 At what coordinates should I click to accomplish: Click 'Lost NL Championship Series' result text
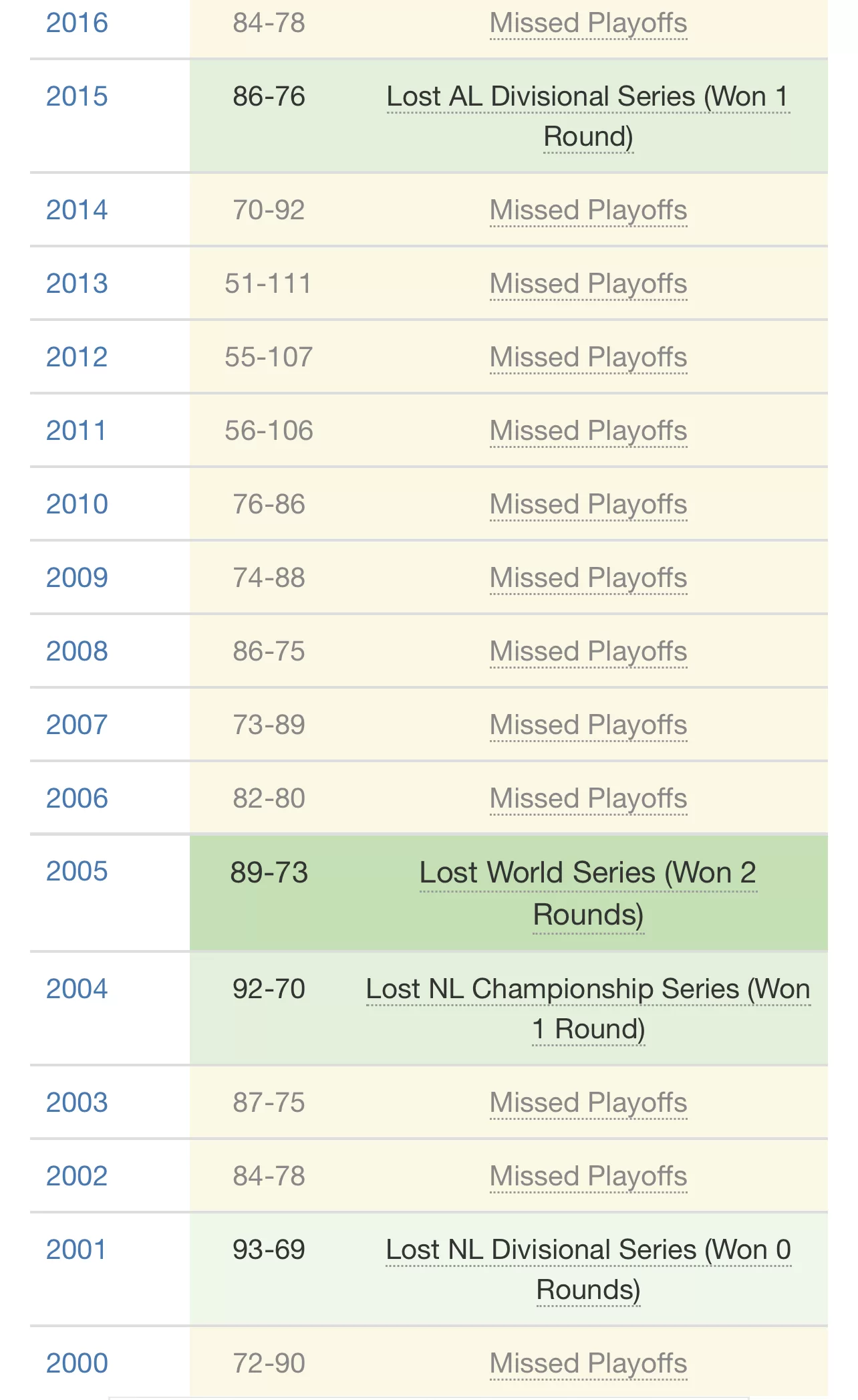click(553, 989)
